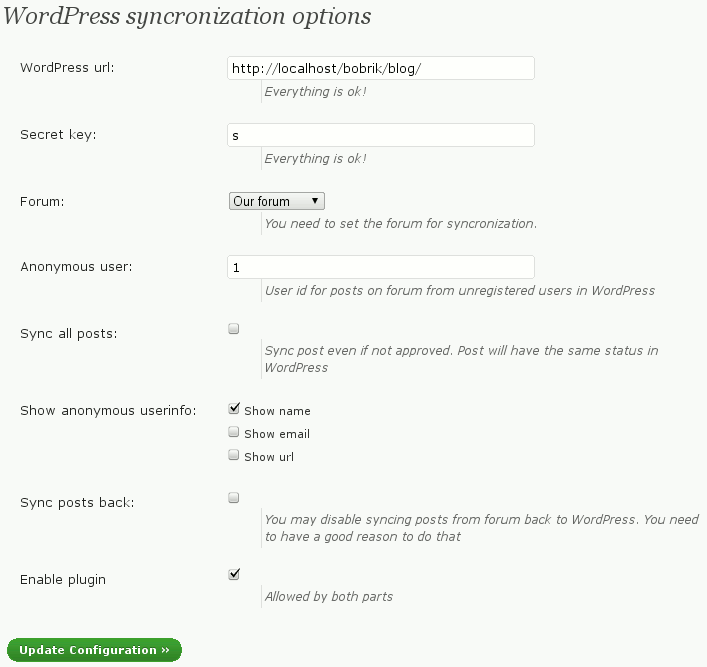The height and width of the screenshot is (667, 707).
Task: Select the Anonymous user: label text
Action: pos(76,267)
